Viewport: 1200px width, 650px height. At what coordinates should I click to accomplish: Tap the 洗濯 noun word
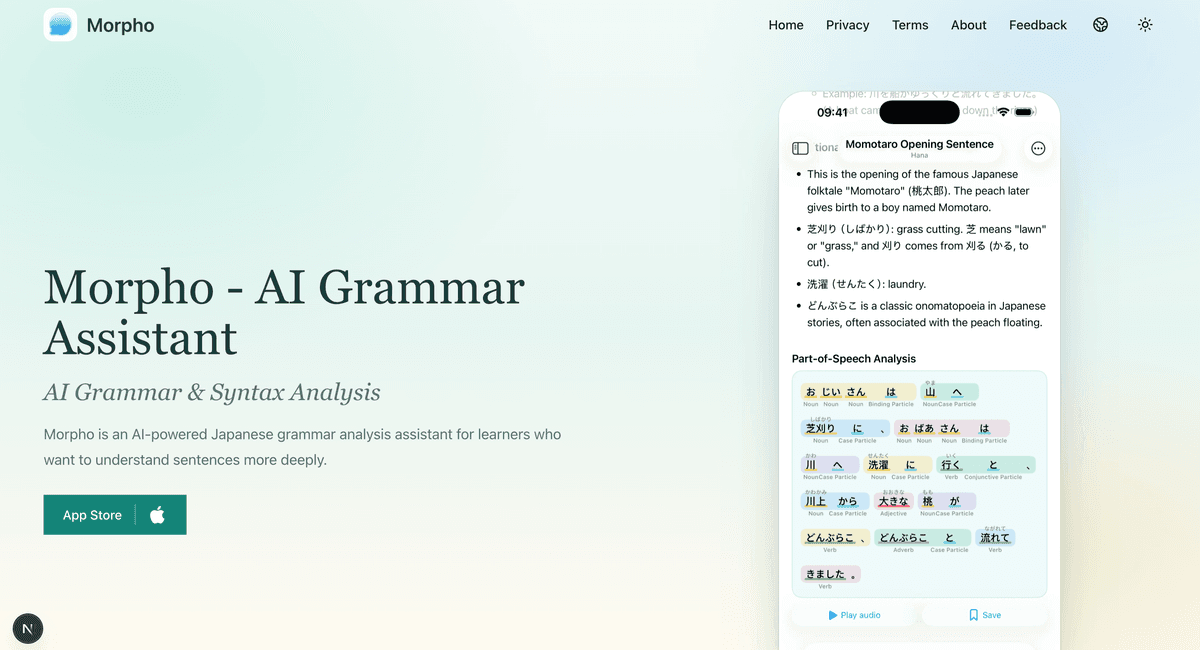tap(878, 465)
